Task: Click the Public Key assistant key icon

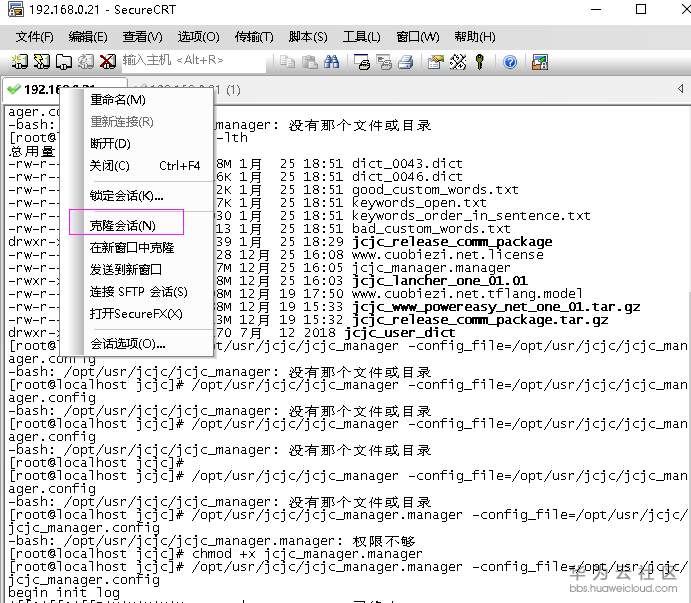Action: pyautogui.click(x=480, y=62)
